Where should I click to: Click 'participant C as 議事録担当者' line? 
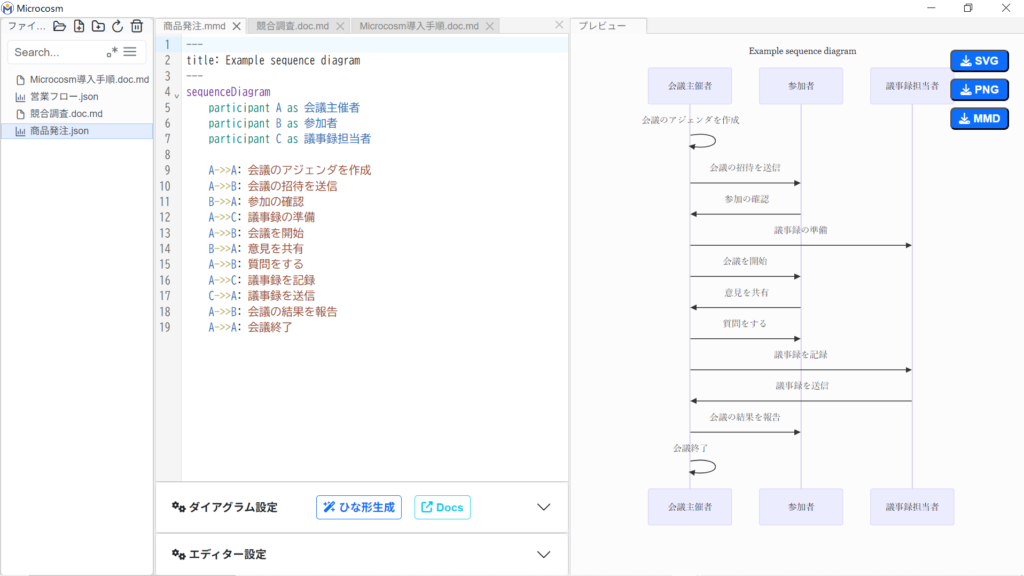click(289, 139)
